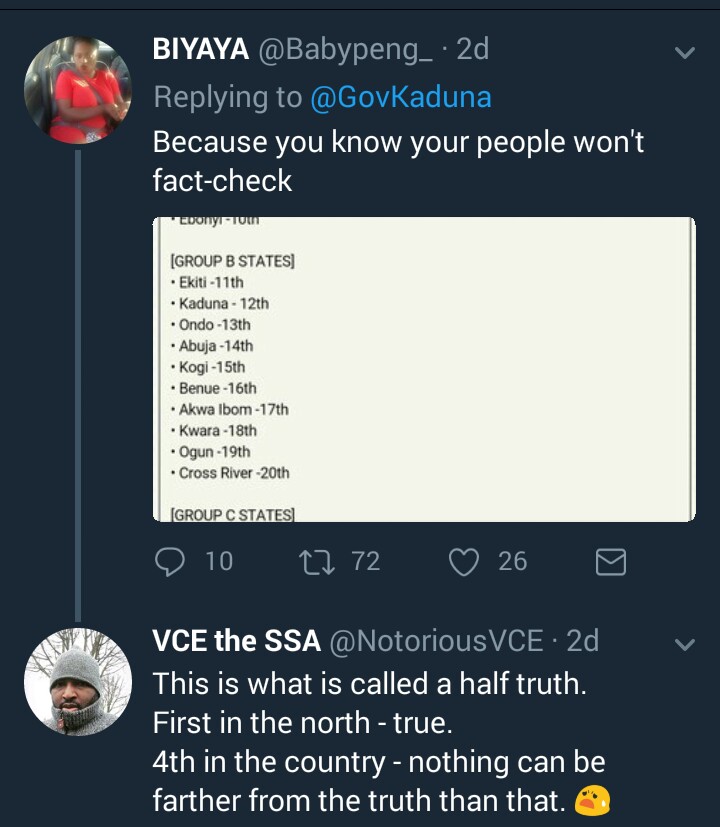The height and width of the screenshot is (827, 720).
Task: Open VCE the SSA display name
Action: tap(236, 641)
